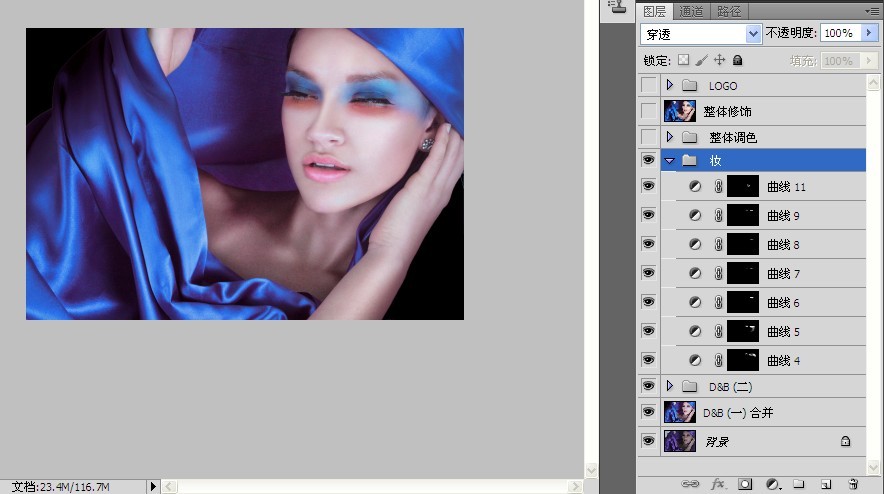Image resolution: width=884 pixels, height=494 pixels.
Task: Click link layers icon at panel bottom
Action: [x=690, y=484]
